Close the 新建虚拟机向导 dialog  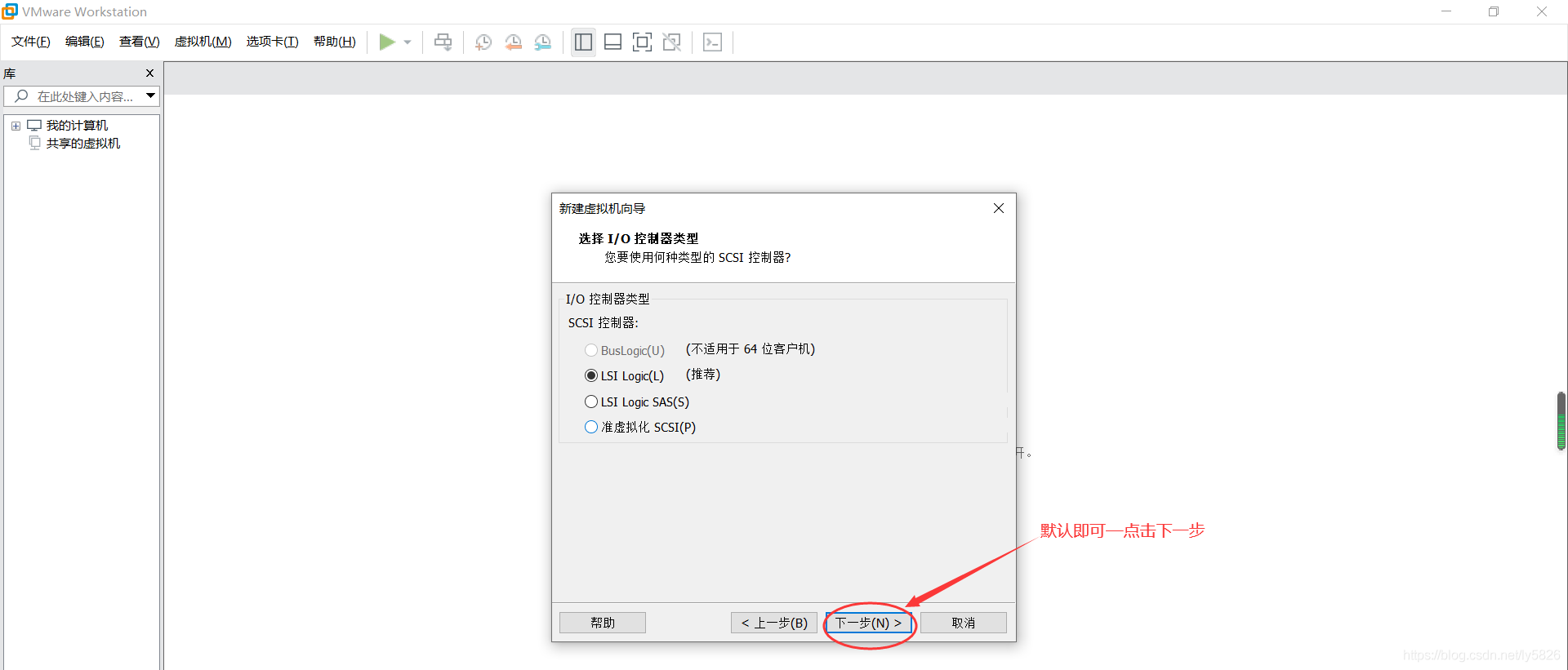[x=998, y=208]
